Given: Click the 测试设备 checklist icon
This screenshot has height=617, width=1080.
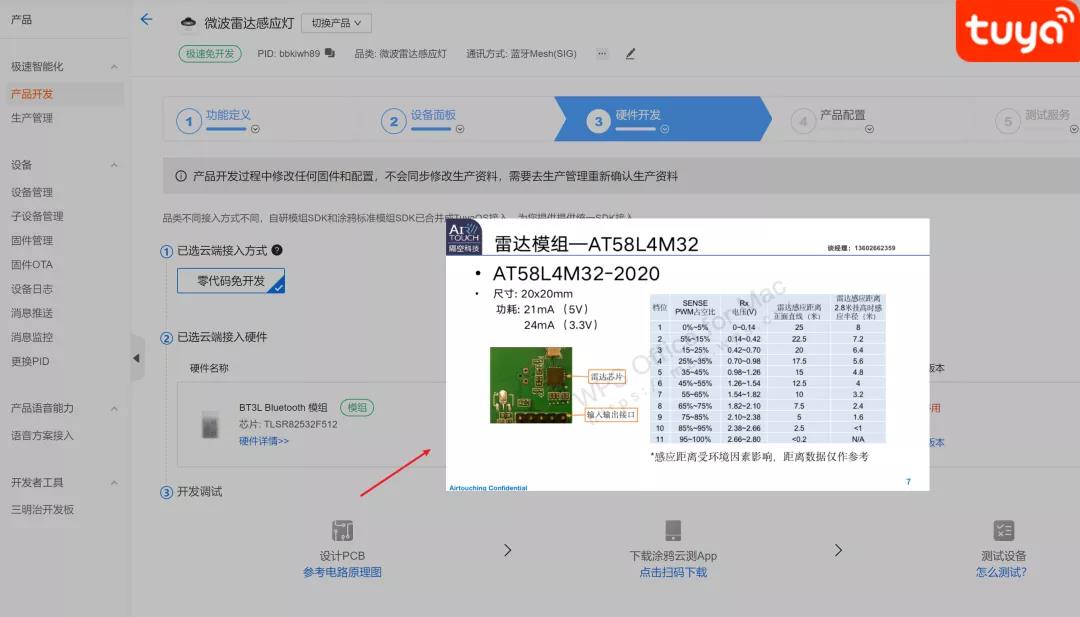Looking at the screenshot, I should (1004, 530).
